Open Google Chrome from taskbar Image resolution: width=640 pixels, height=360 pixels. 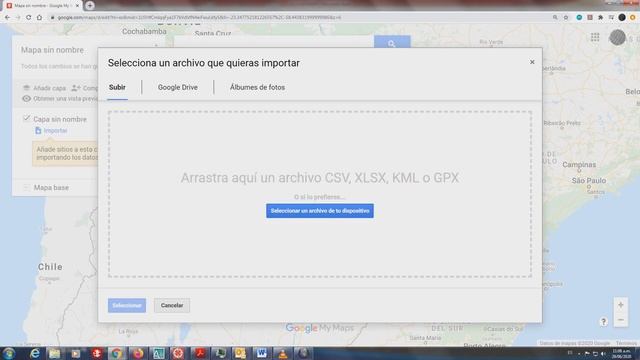pyautogui.click(x=117, y=353)
